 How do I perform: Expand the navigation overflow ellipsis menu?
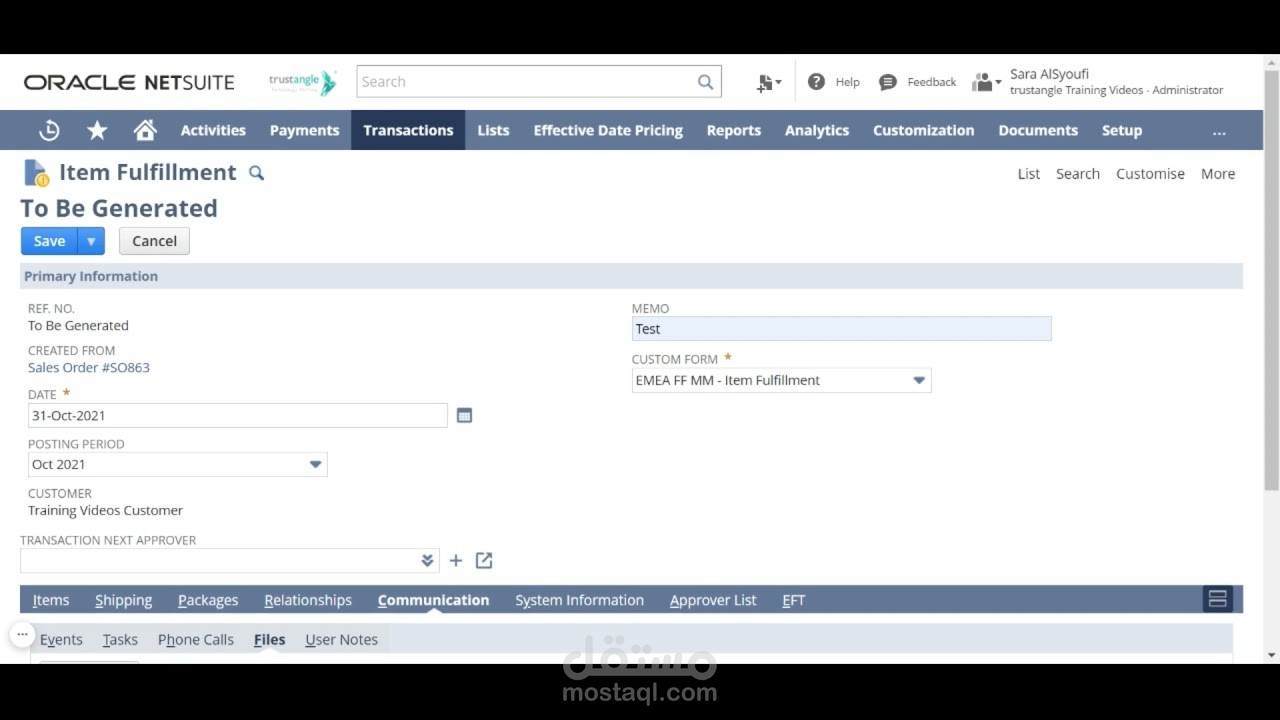[x=1218, y=131]
